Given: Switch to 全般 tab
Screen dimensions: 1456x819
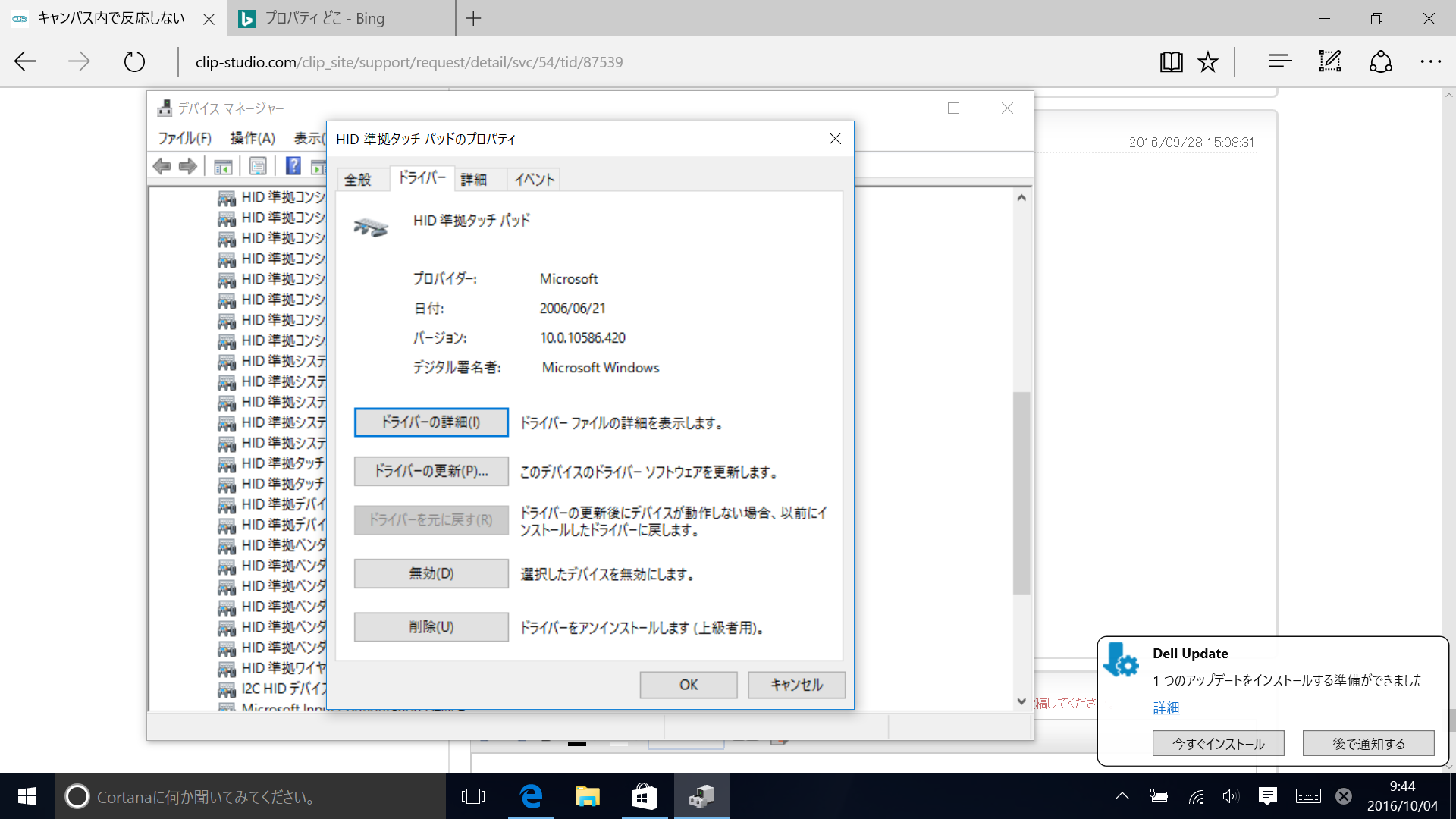Looking at the screenshot, I should pyautogui.click(x=358, y=180).
